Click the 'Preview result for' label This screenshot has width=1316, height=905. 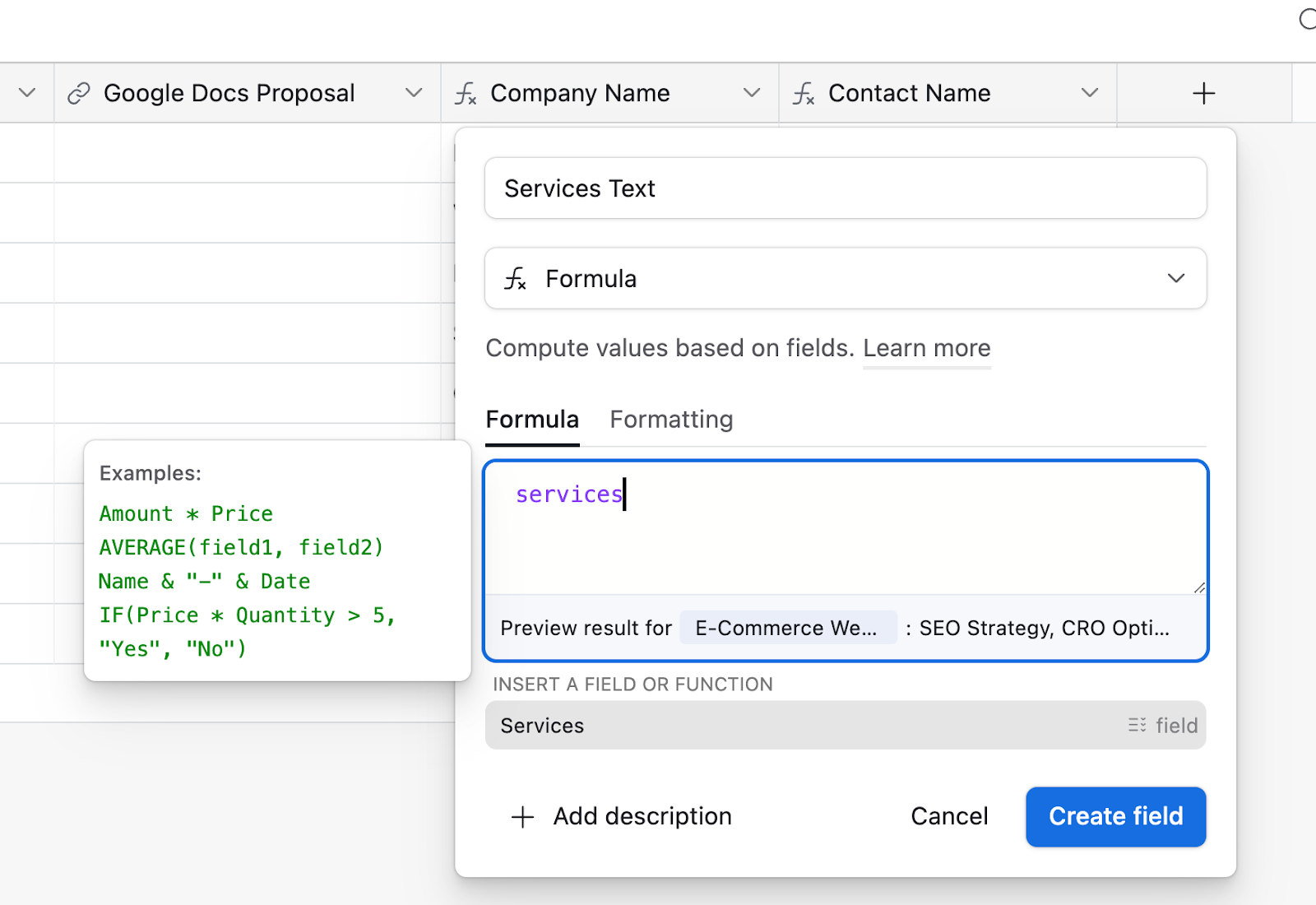click(586, 628)
